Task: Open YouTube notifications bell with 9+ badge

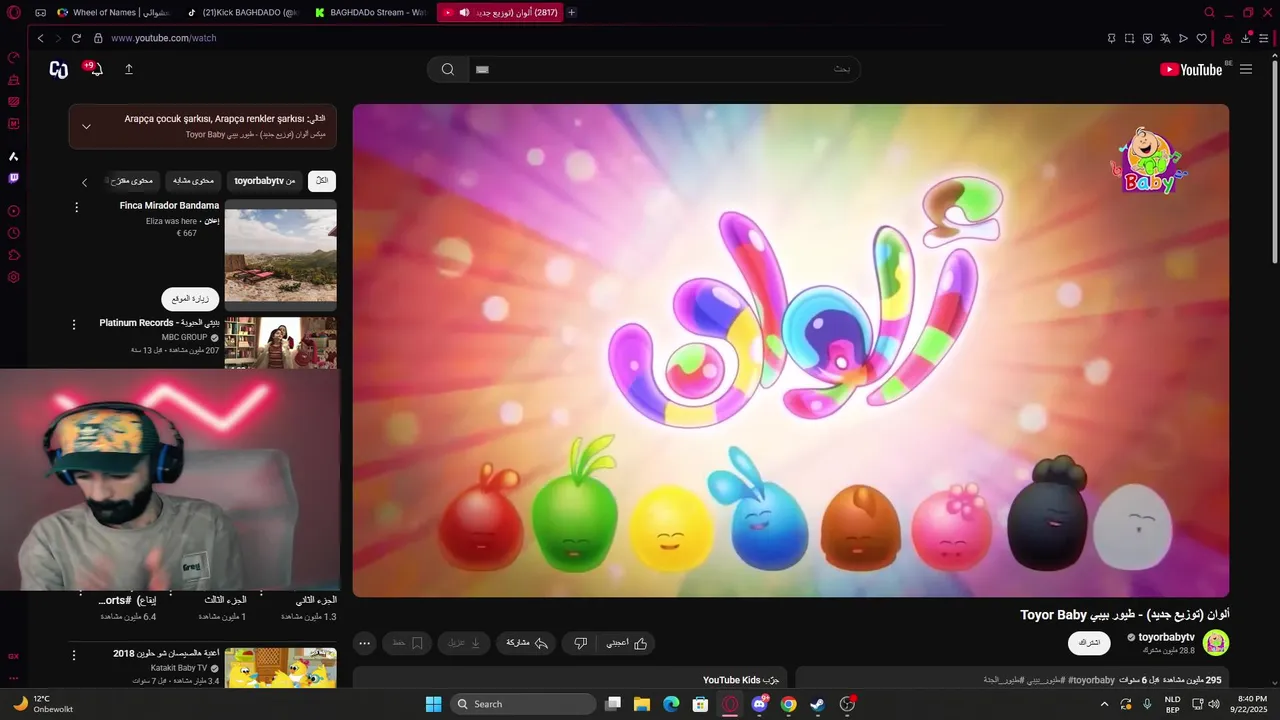Action: tap(96, 69)
